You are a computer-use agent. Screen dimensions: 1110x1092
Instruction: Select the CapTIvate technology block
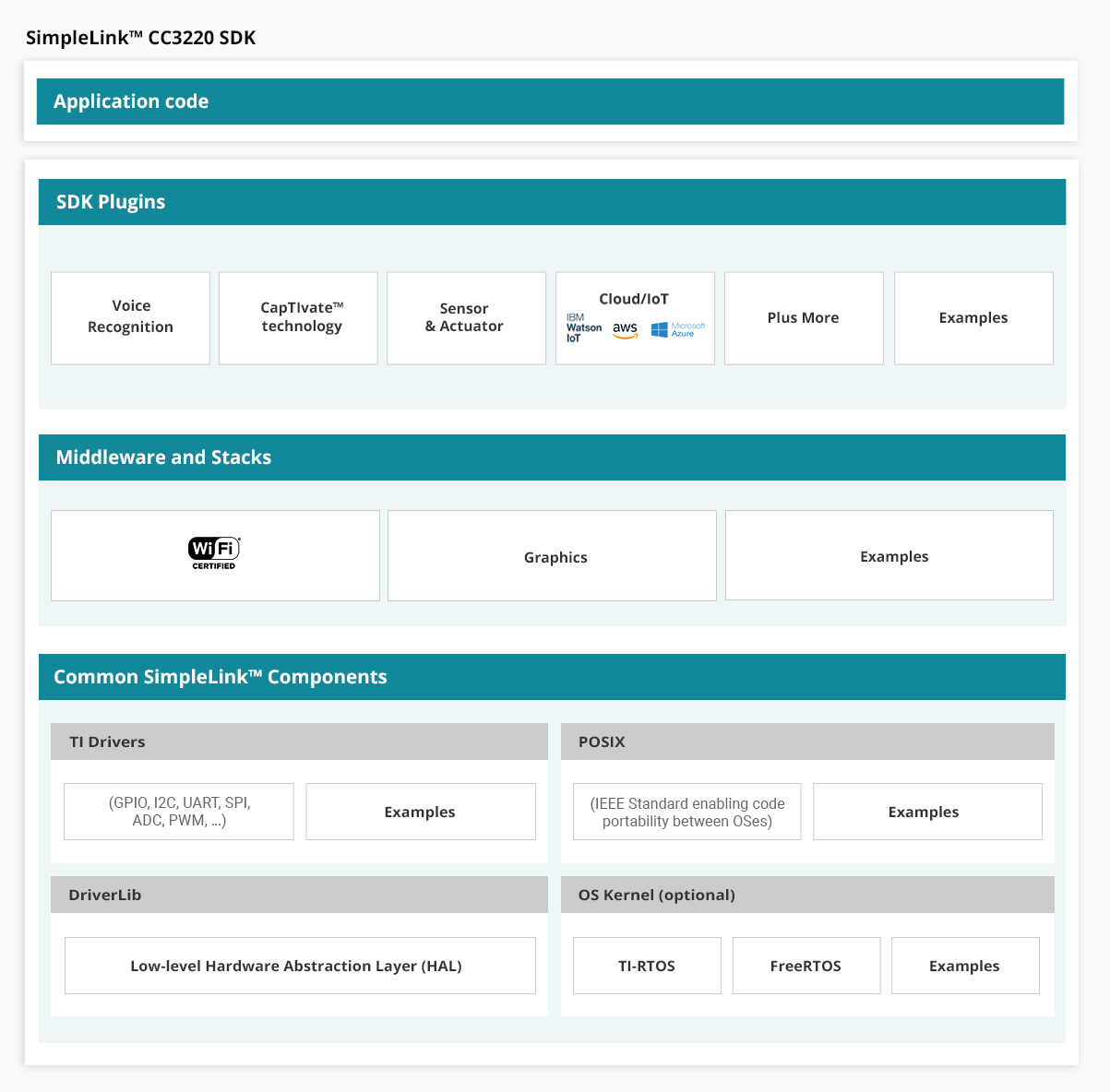297,317
